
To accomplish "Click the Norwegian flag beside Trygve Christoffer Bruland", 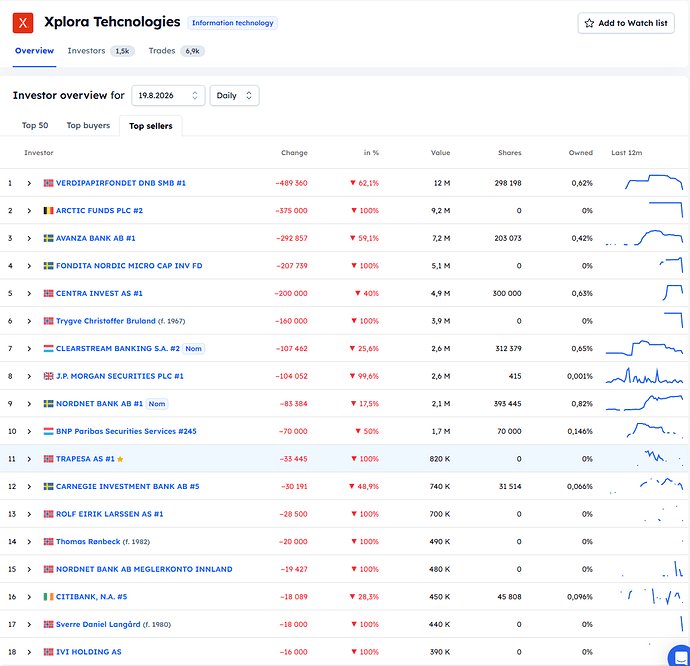I will 48,321.
